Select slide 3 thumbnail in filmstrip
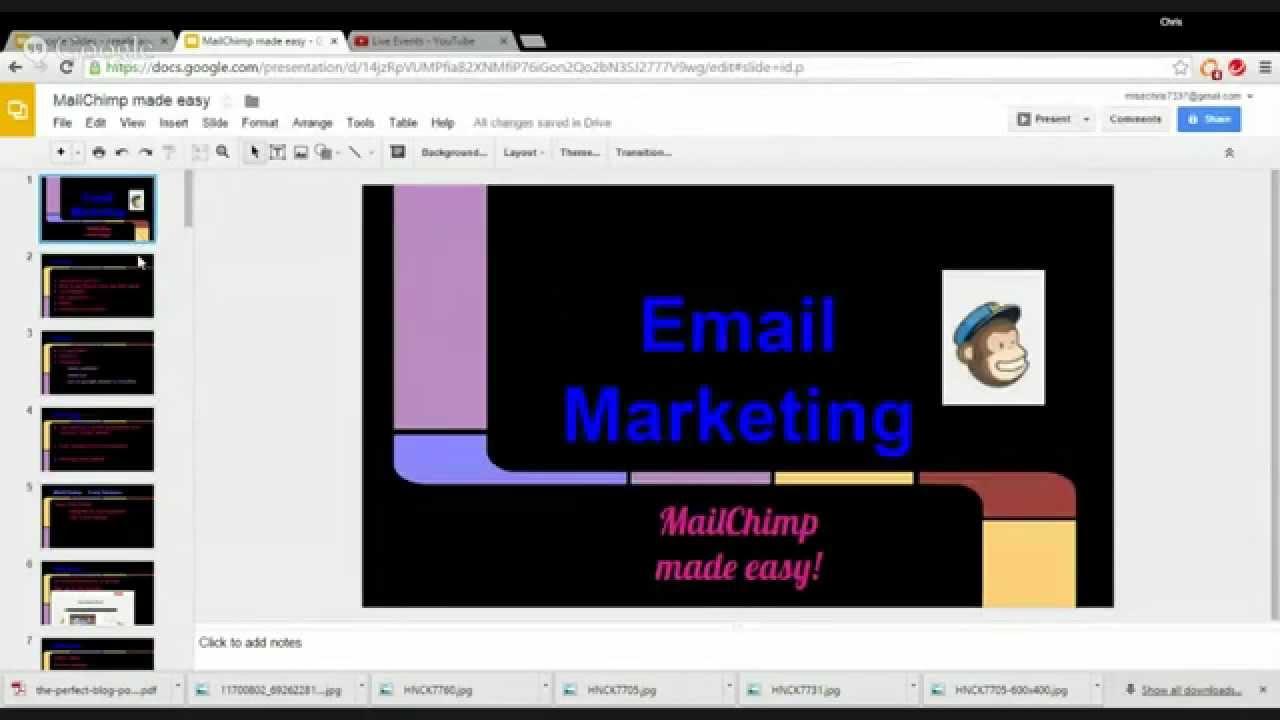This screenshot has height=720, width=1280. 98,363
